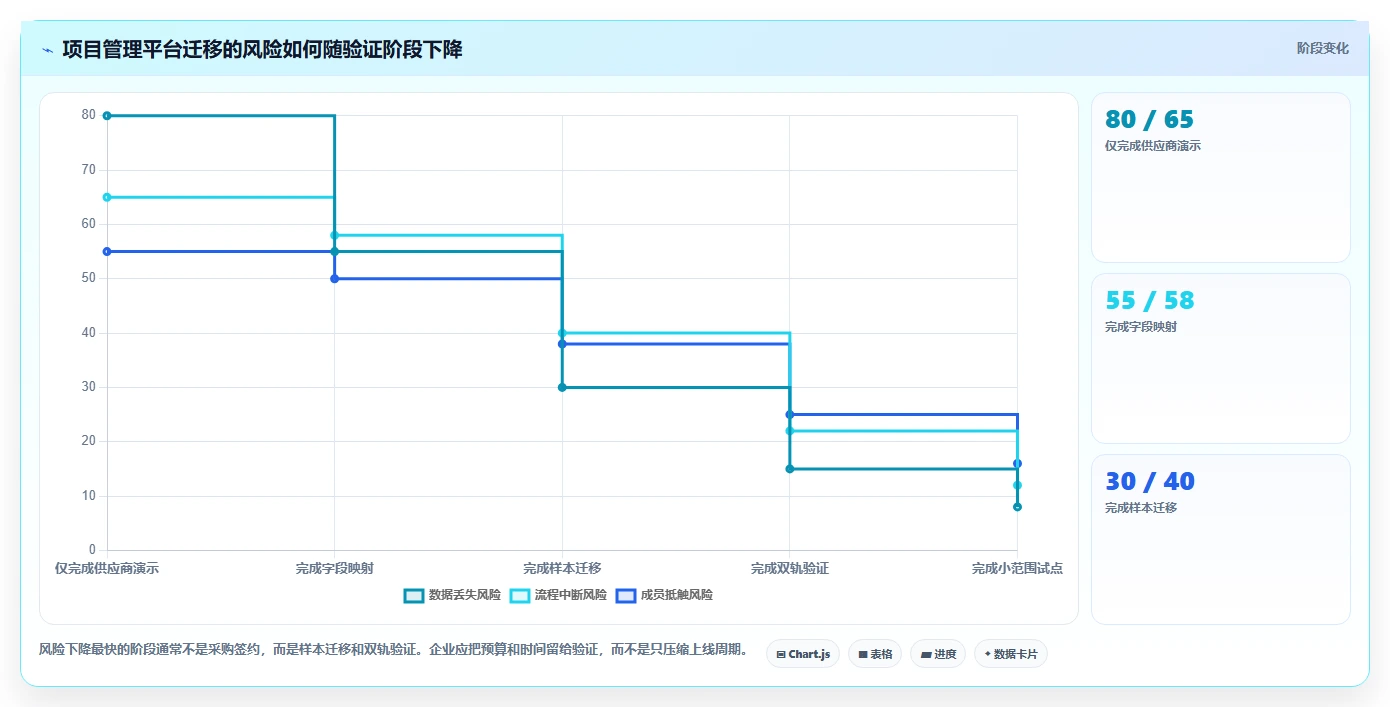Click the 成员抵触风险 legend color box

[x=626, y=595]
